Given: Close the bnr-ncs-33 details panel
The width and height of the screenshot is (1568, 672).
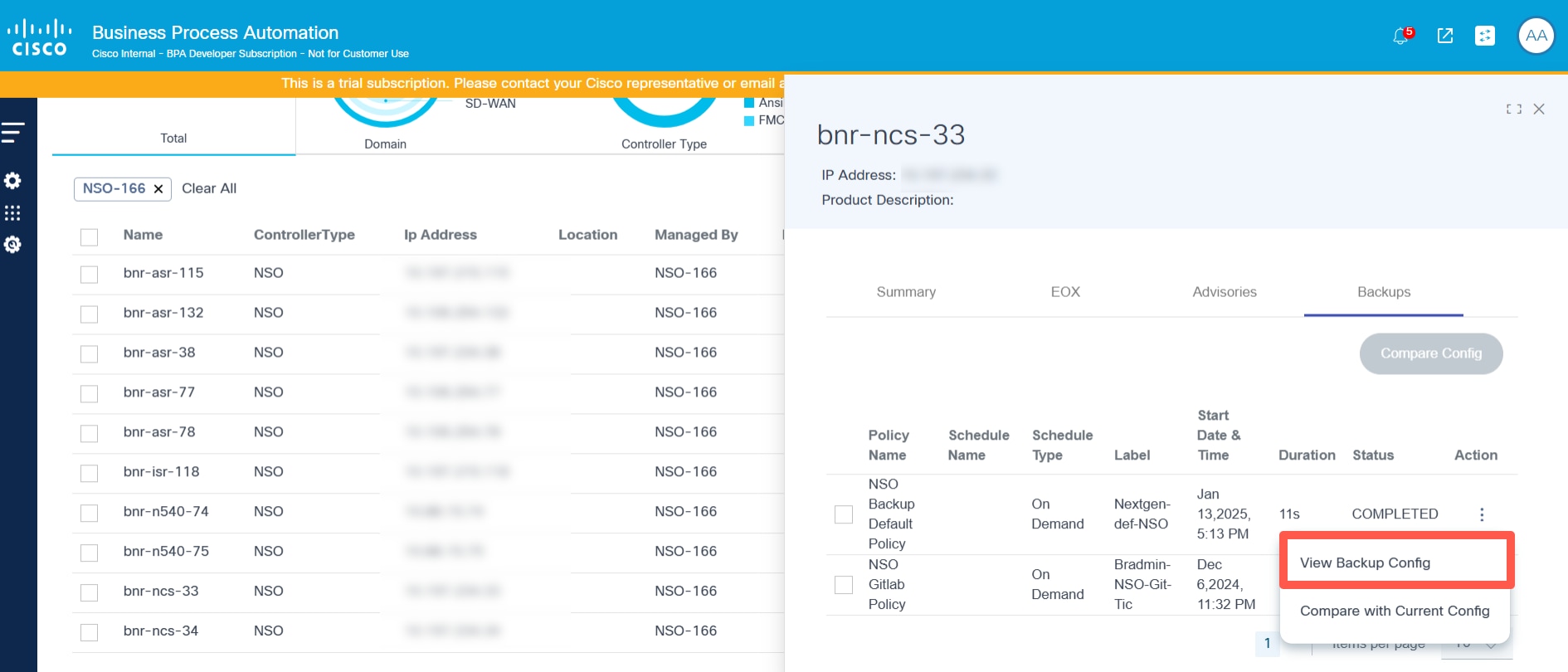Looking at the screenshot, I should pos(1539,109).
